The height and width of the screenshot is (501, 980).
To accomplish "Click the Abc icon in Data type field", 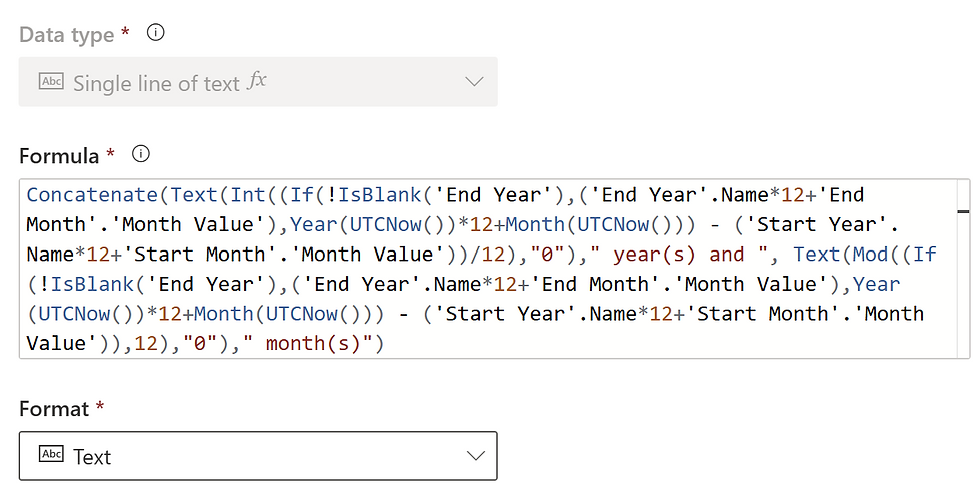I will (51, 82).
